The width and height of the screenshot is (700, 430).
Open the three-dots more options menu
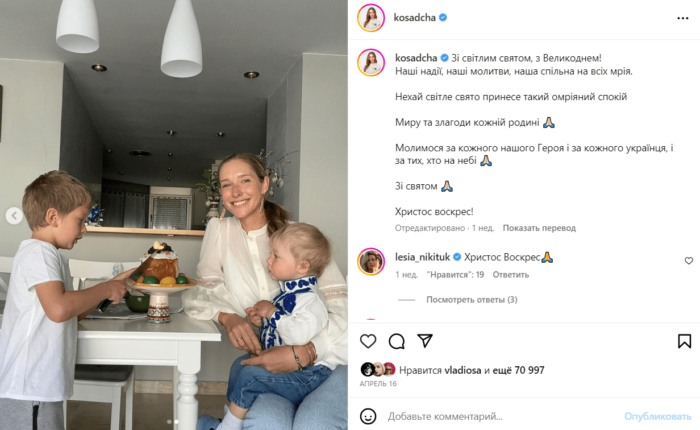coord(683,18)
